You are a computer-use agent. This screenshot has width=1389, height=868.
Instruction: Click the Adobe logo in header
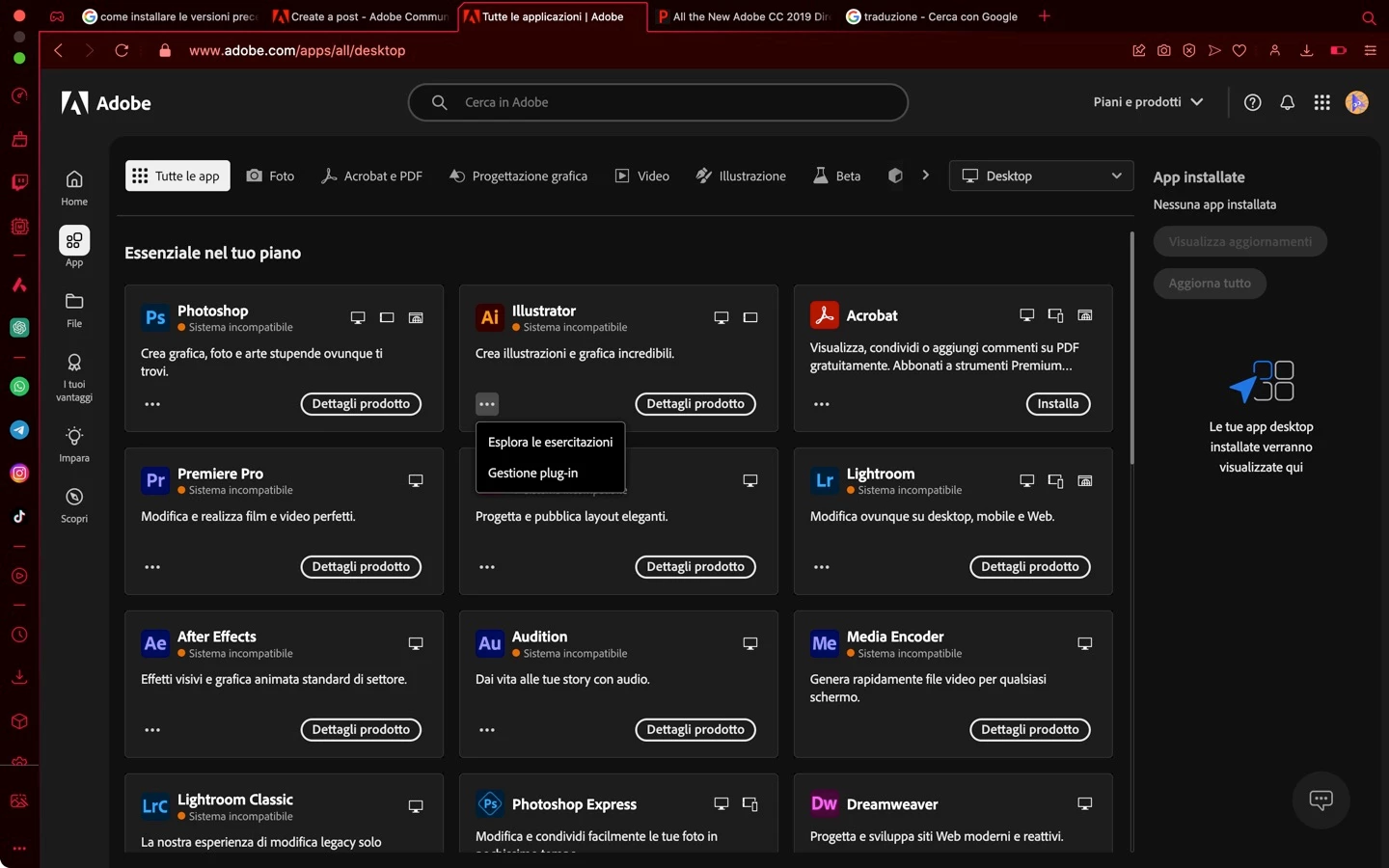106,102
